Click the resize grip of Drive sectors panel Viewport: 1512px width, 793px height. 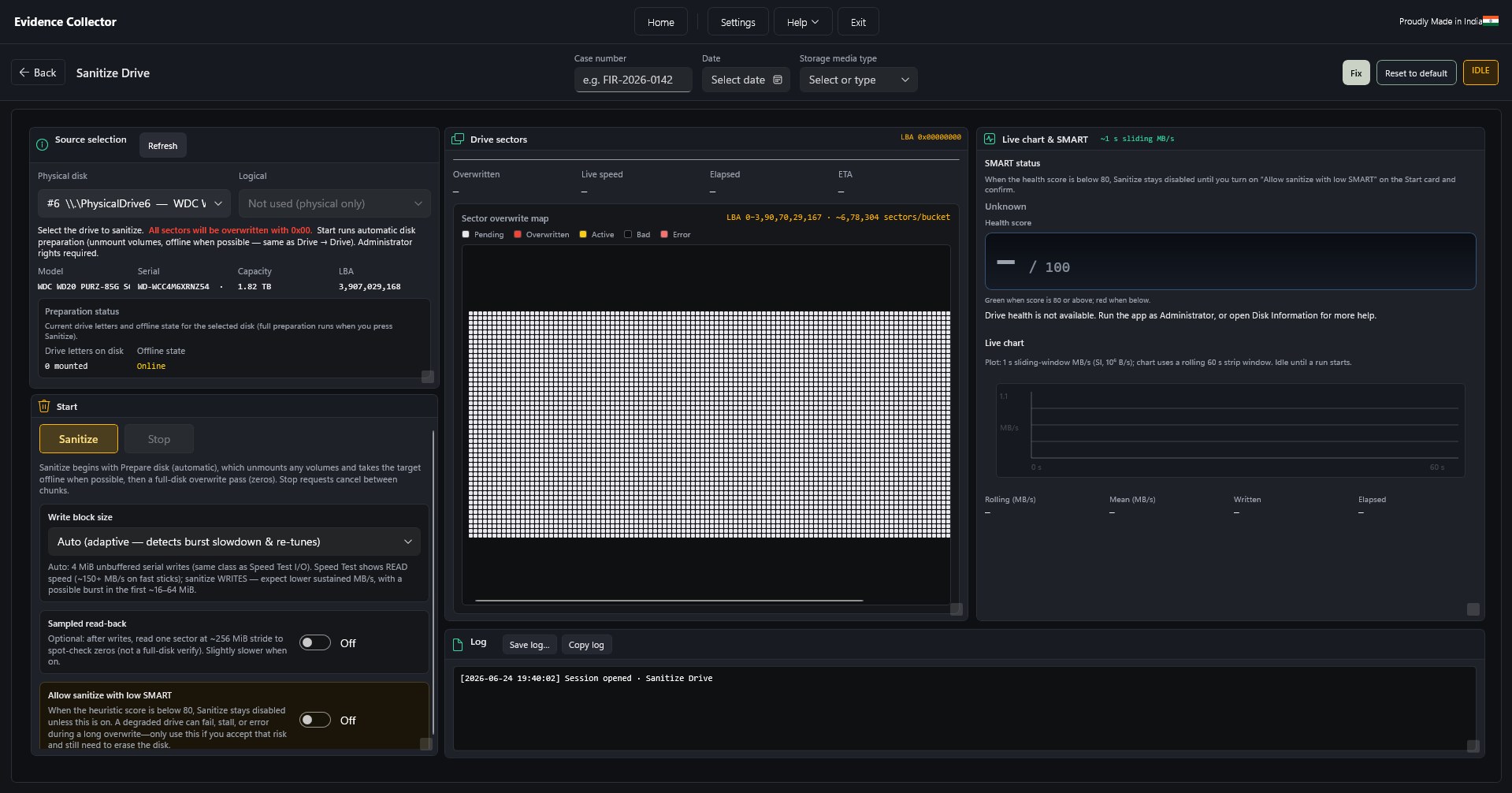[957, 609]
